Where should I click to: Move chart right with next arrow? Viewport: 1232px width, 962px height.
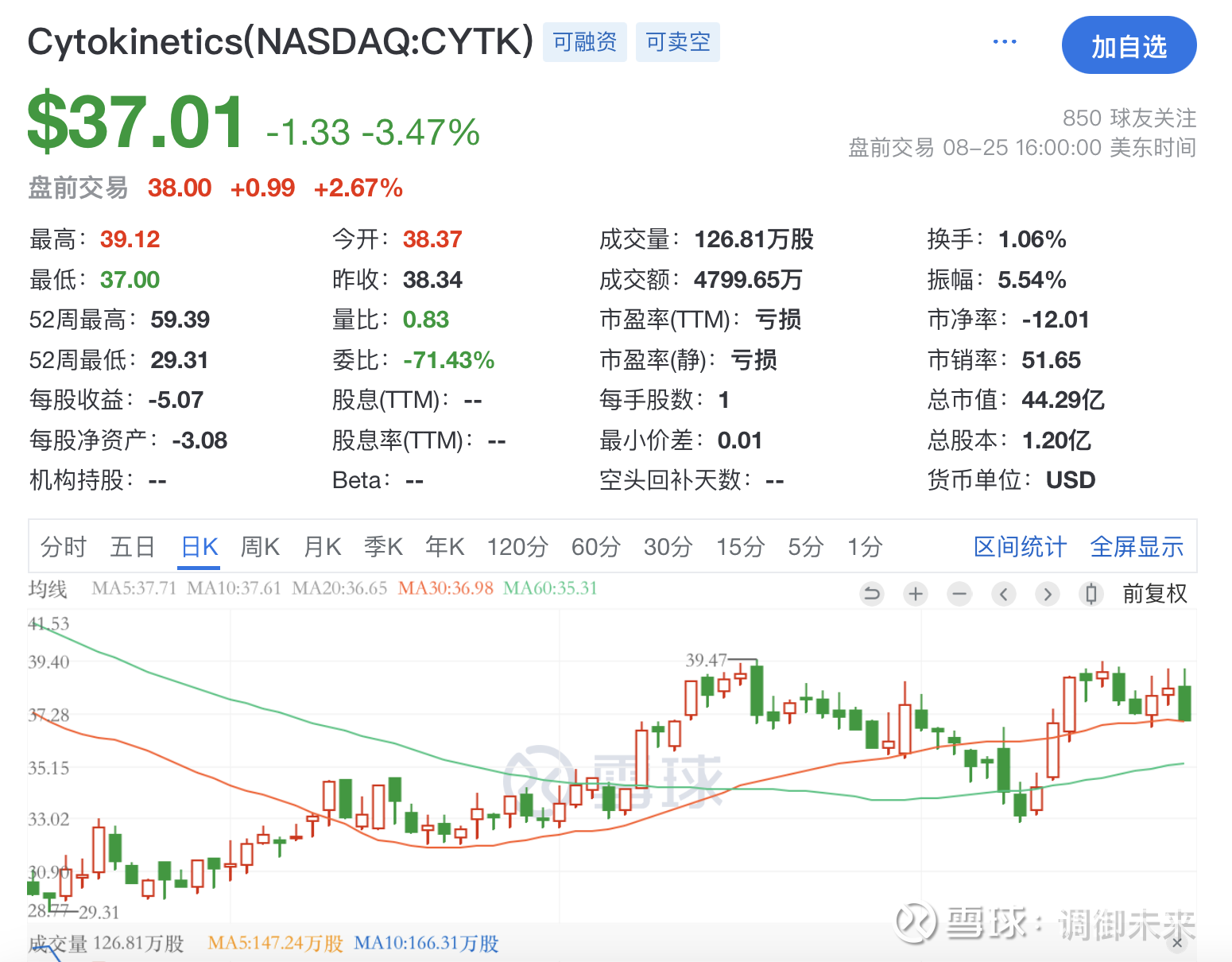[x=1048, y=594]
